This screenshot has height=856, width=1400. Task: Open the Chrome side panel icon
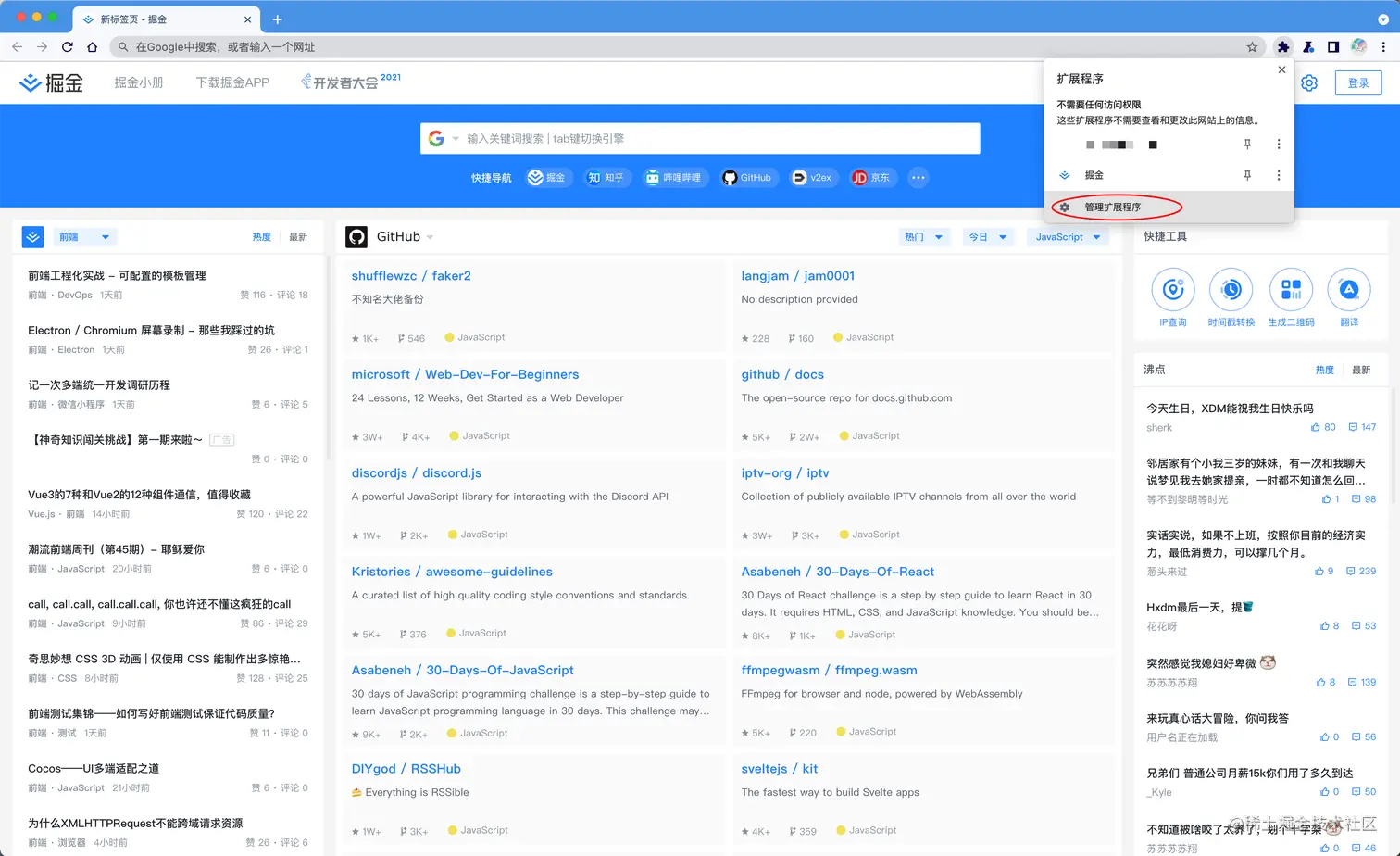[x=1333, y=46]
